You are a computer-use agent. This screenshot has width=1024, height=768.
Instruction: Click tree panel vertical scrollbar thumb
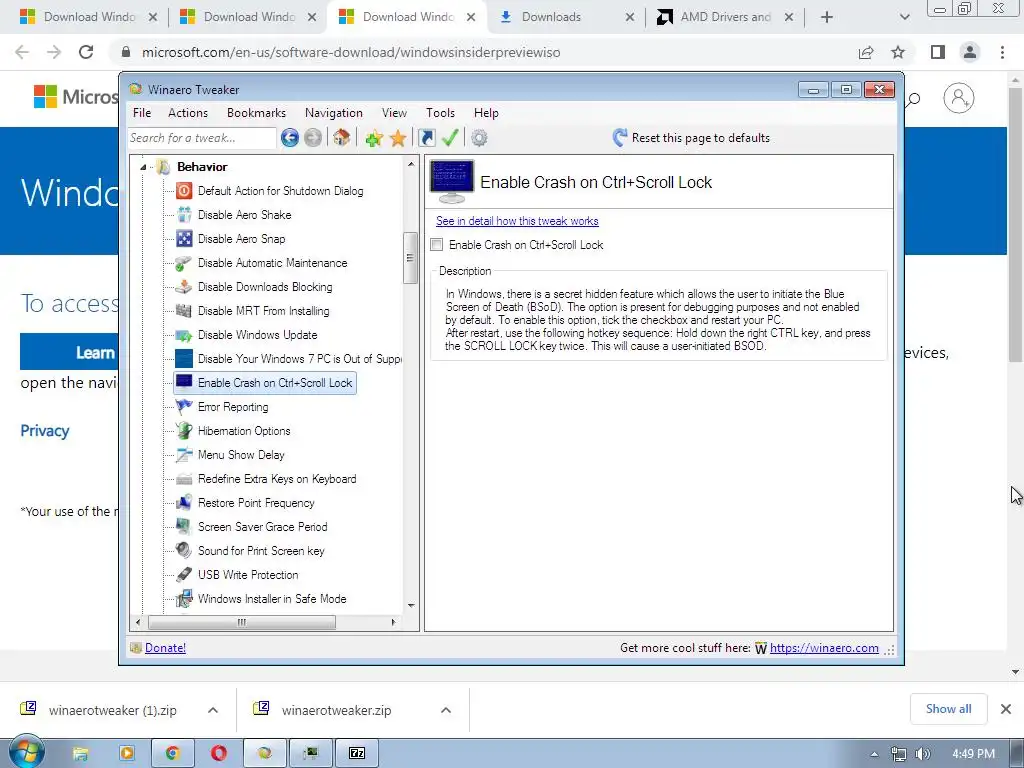coord(410,258)
